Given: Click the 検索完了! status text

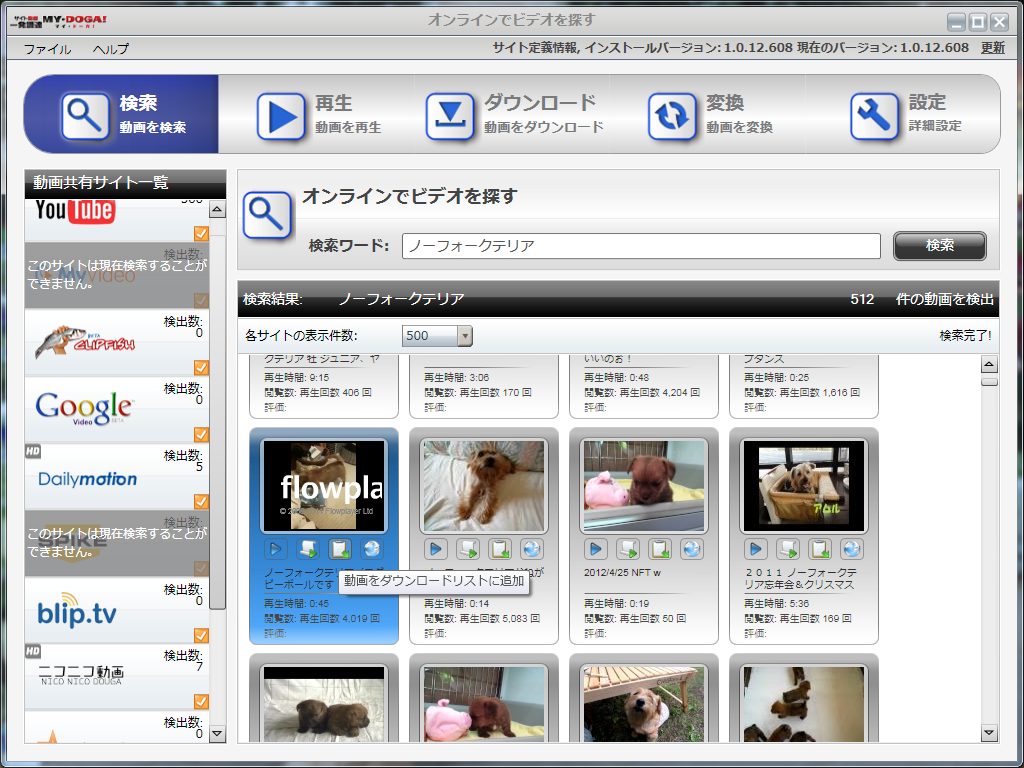Looking at the screenshot, I should 965,336.
